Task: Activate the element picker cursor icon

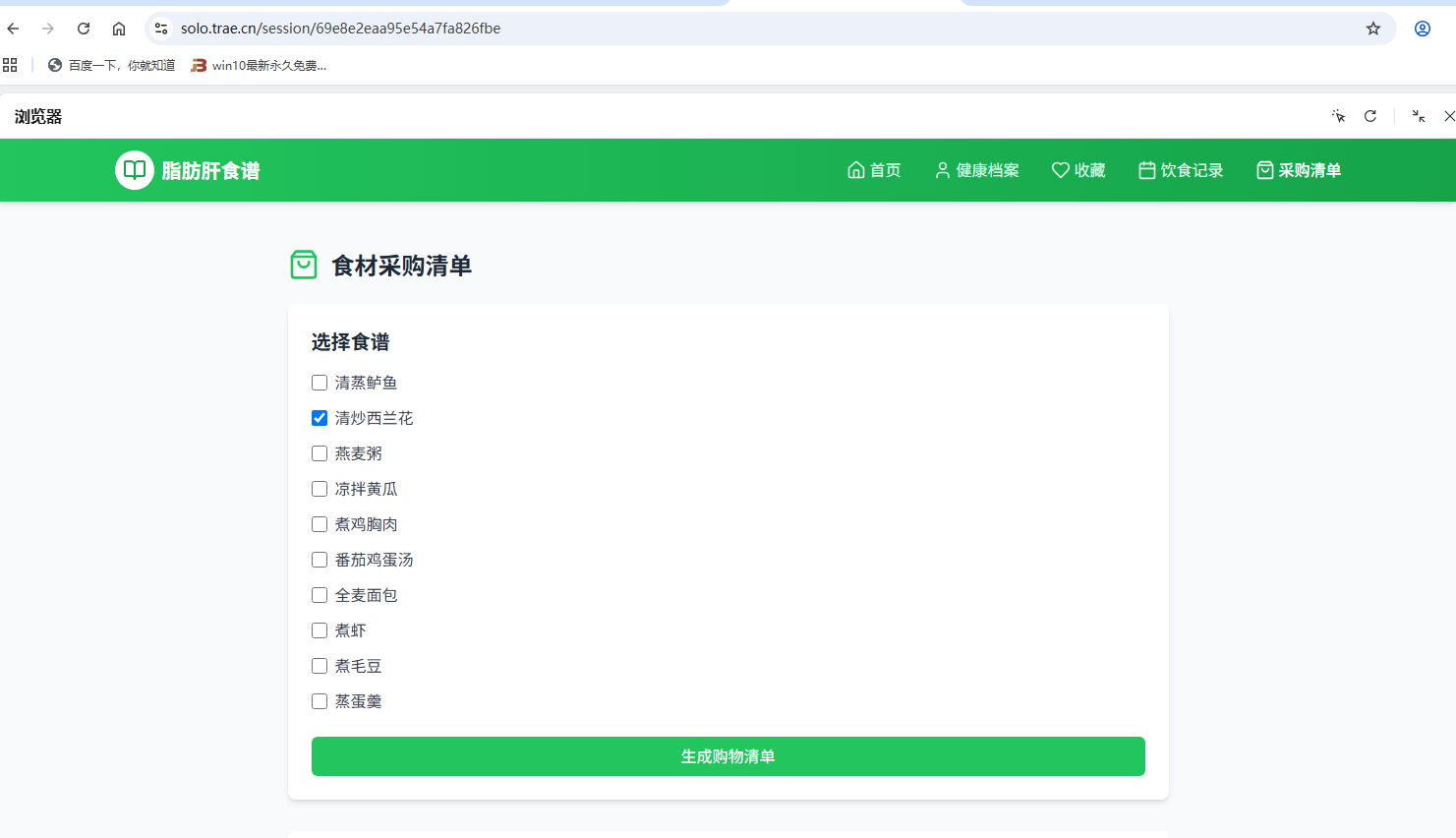Action: (1338, 116)
